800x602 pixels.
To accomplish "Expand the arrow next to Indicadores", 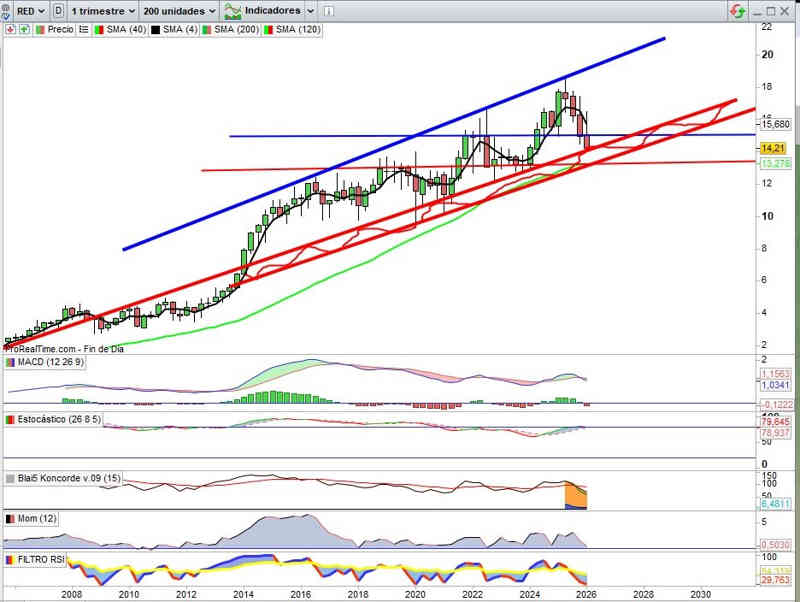I will (x=311, y=11).
